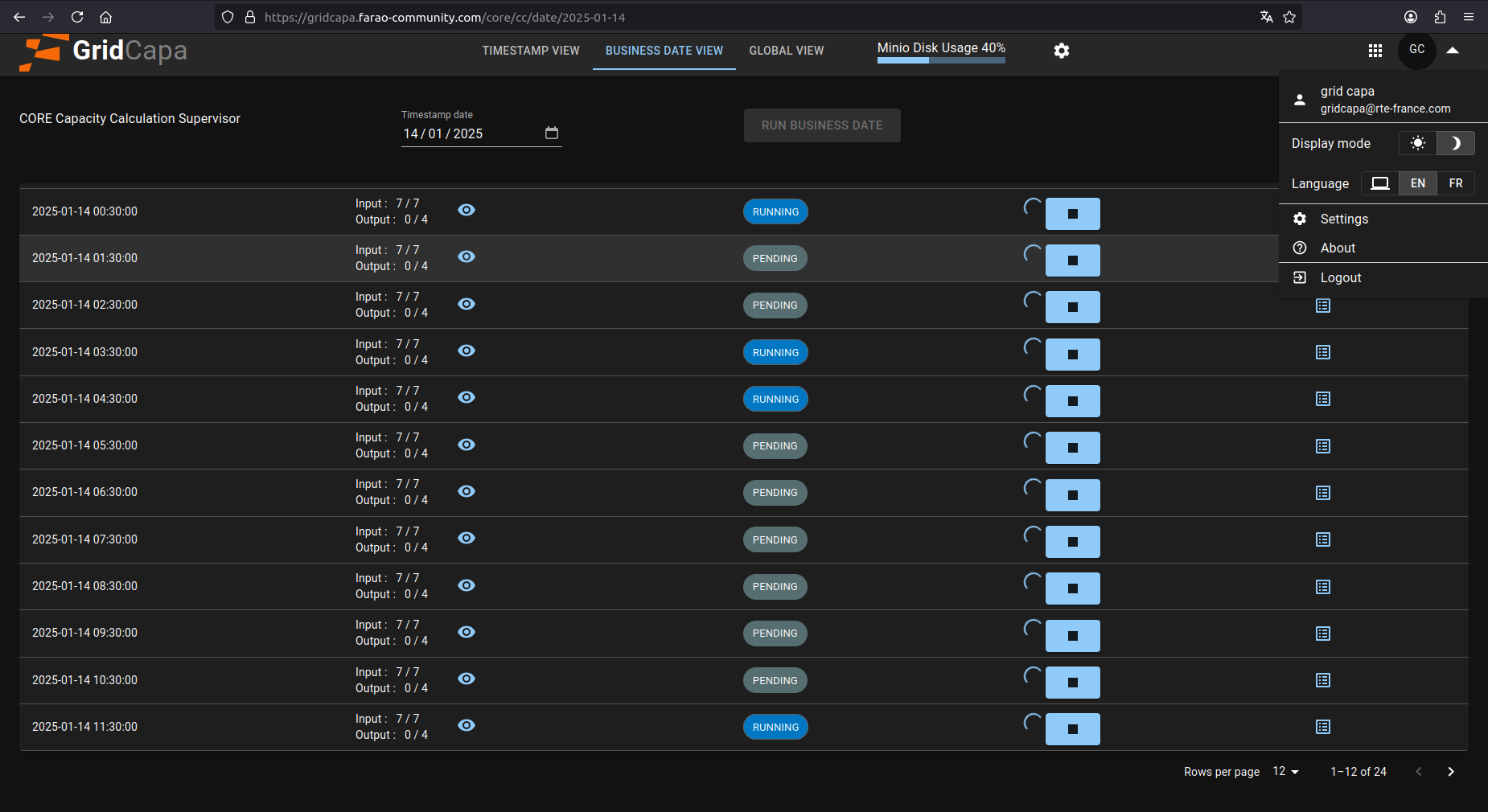Open About from user menu
The width and height of the screenshot is (1488, 812).
pos(1337,248)
